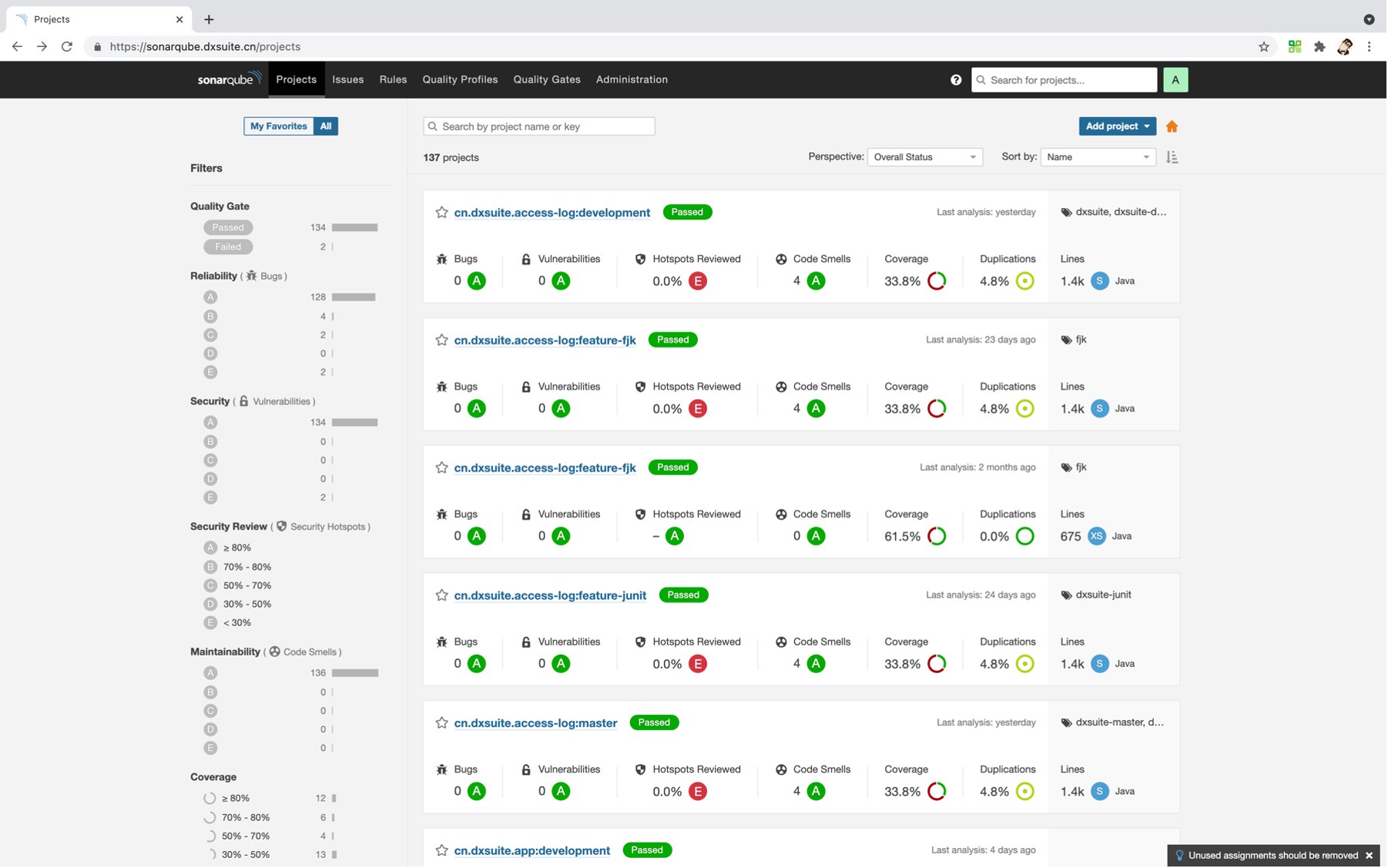Show My Favorites projects

point(279,126)
